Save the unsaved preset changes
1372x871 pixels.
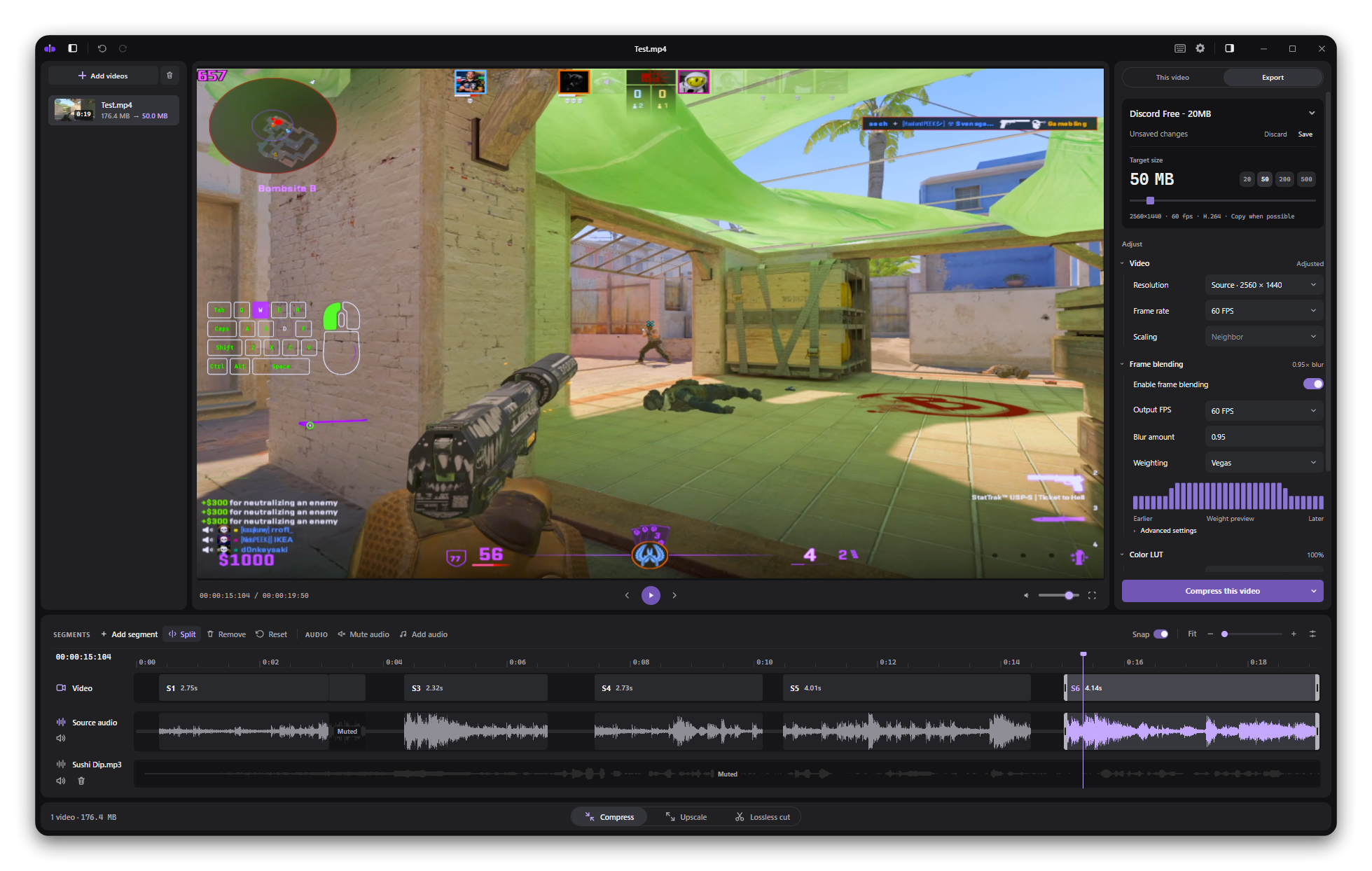1305,134
